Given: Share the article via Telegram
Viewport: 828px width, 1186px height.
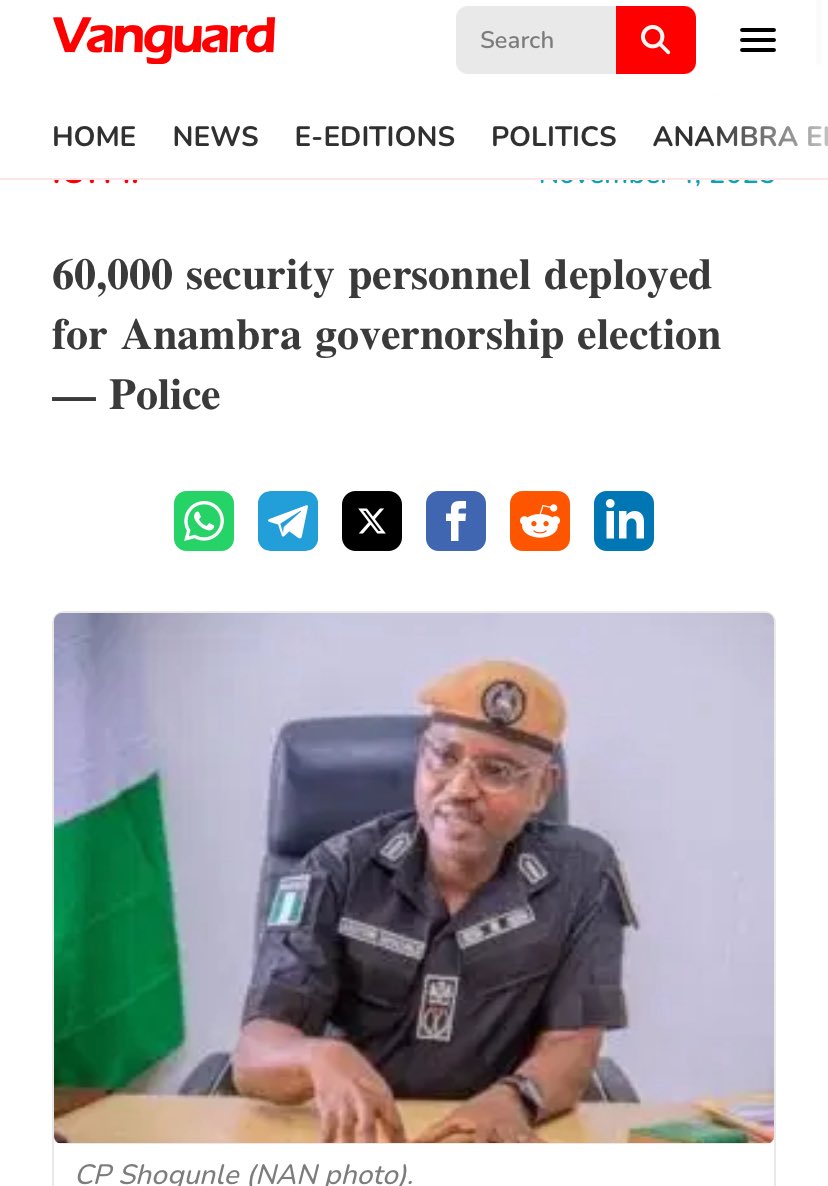Looking at the screenshot, I should point(288,521).
